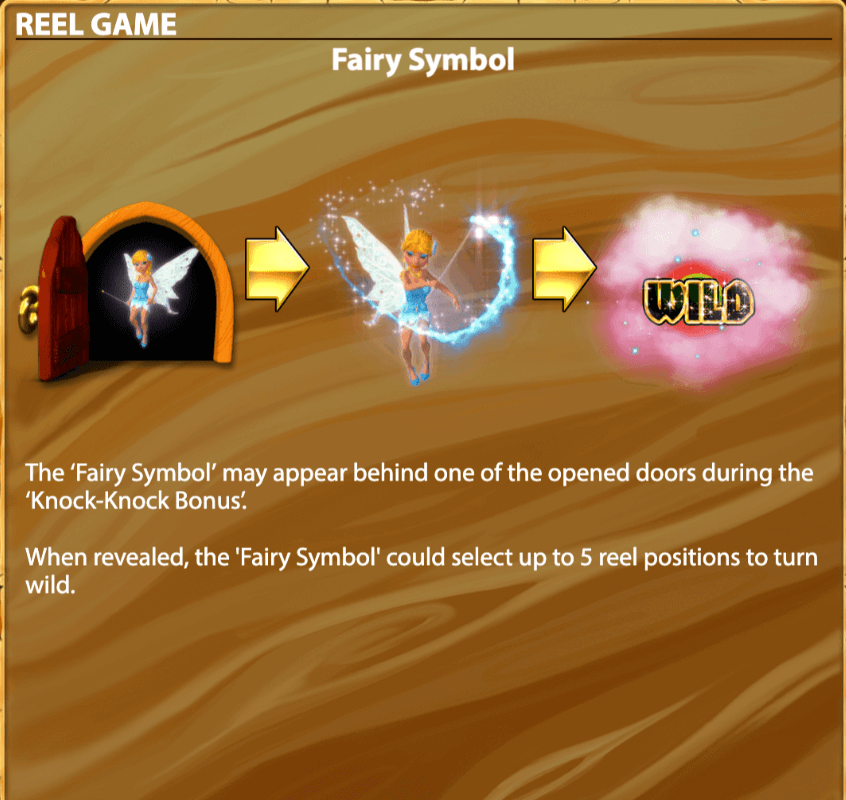Click the golden doorknob on the door

(28, 309)
